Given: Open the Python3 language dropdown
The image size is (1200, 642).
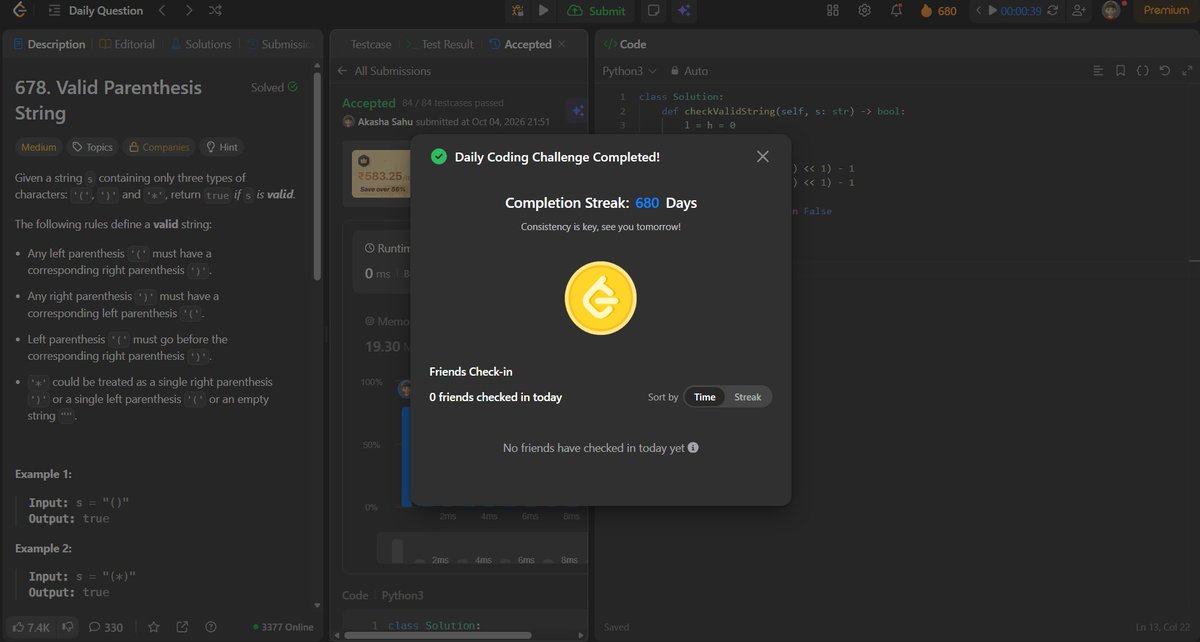Looking at the screenshot, I should [629, 71].
